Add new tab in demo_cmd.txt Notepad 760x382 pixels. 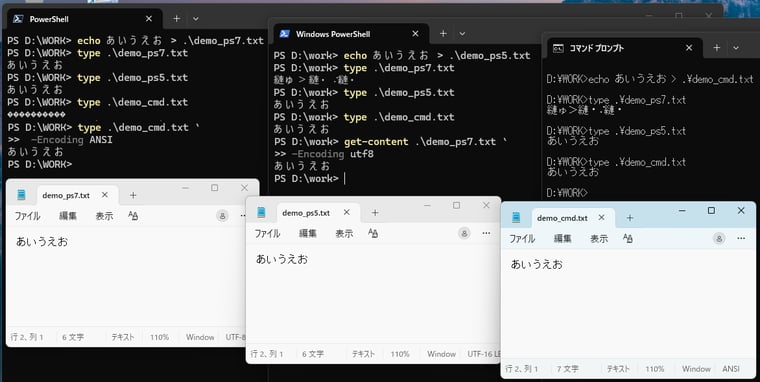coord(630,218)
